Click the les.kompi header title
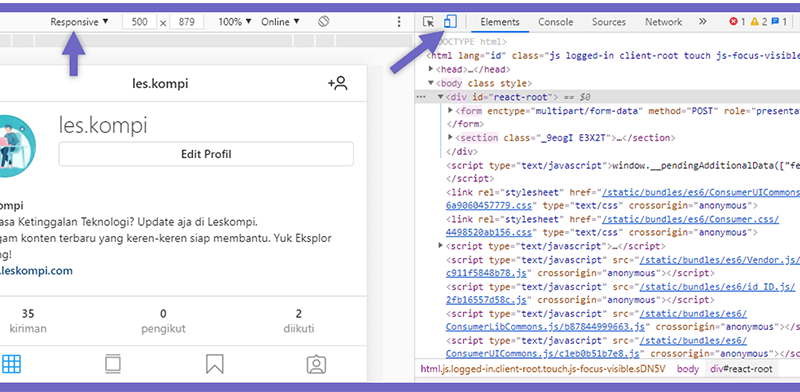 [x=160, y=84]
